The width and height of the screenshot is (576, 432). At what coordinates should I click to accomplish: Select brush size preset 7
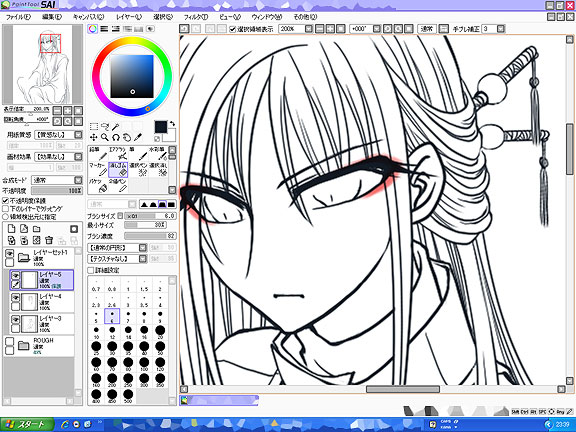(x=128, y=316)
